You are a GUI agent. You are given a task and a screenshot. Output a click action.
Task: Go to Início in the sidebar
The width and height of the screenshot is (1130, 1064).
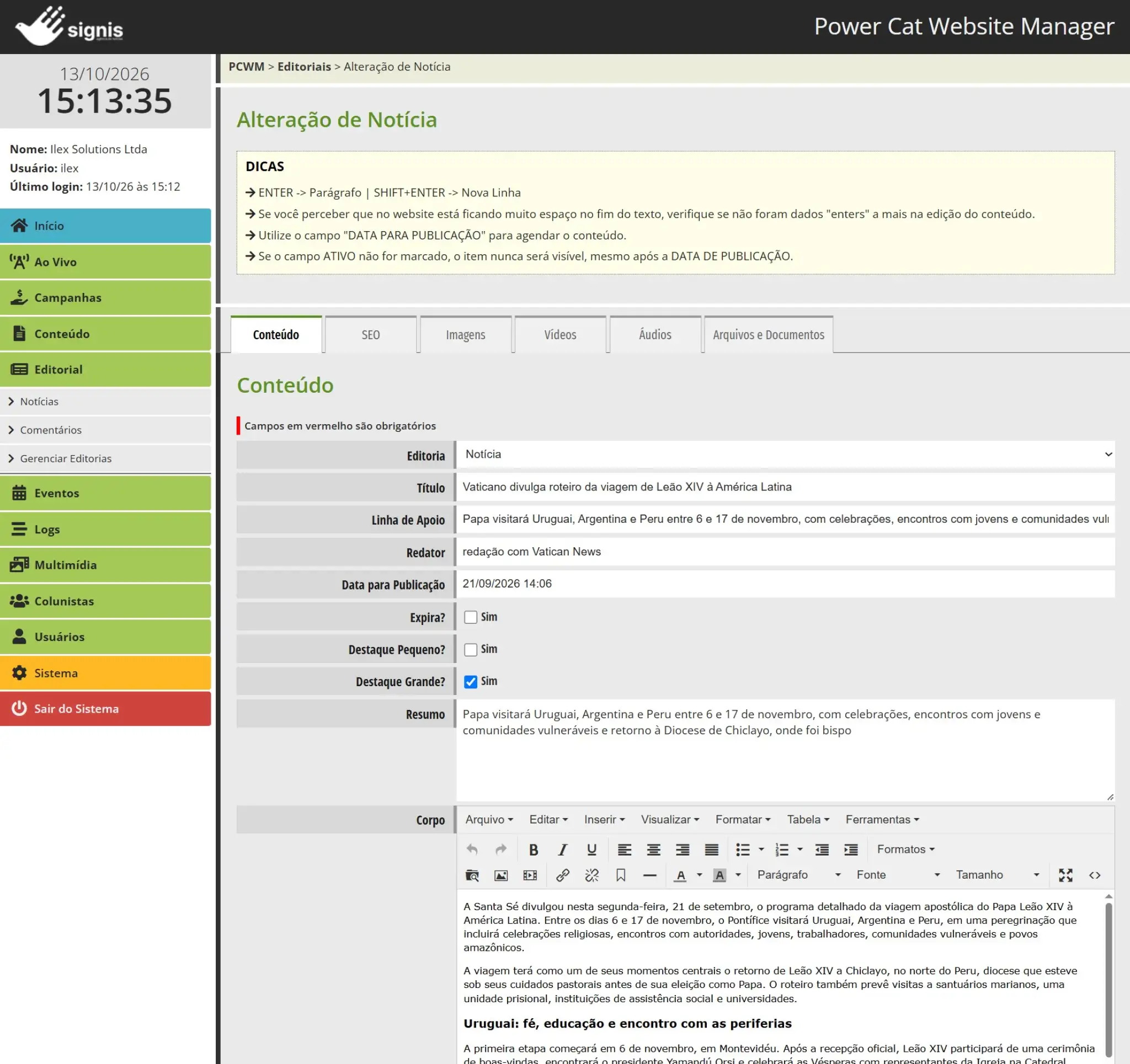(x=106, y=226)
